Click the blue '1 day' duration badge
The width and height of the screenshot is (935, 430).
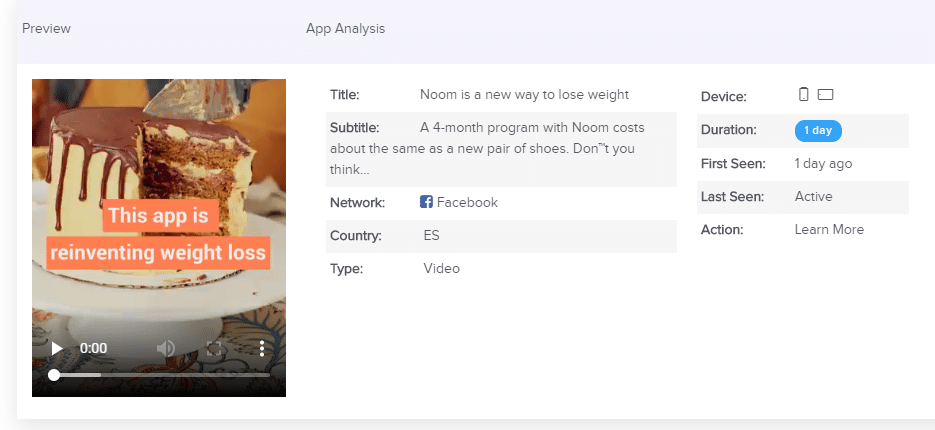click(x=818, y=131)
